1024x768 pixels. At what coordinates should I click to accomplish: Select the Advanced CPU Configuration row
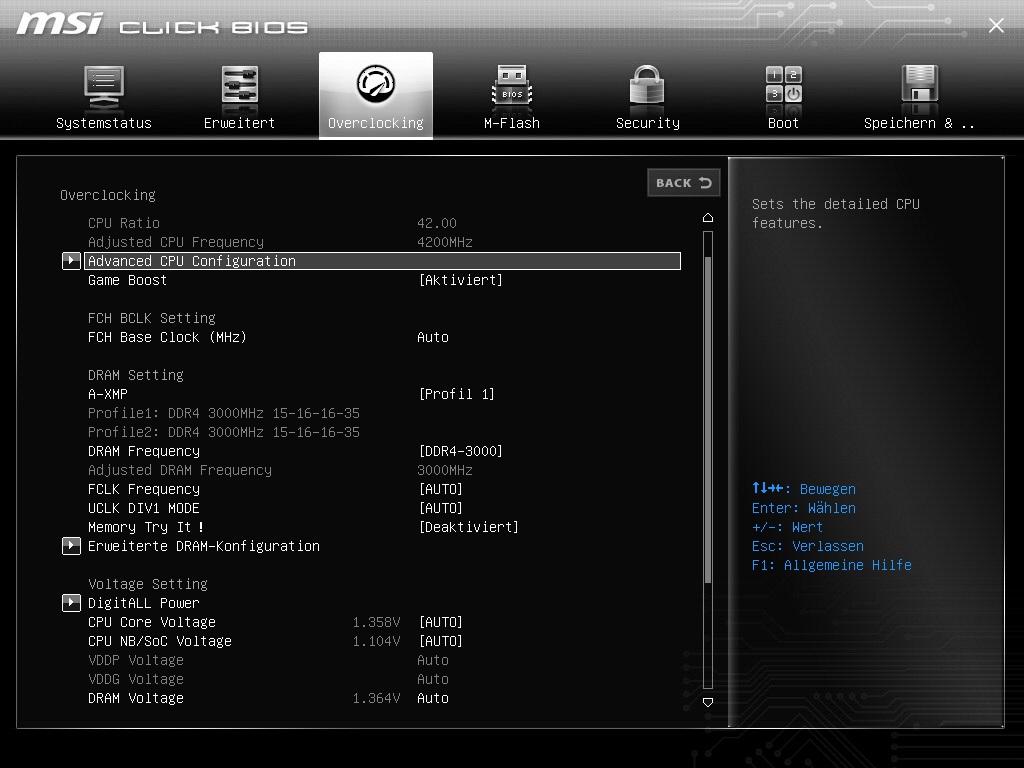382,261
